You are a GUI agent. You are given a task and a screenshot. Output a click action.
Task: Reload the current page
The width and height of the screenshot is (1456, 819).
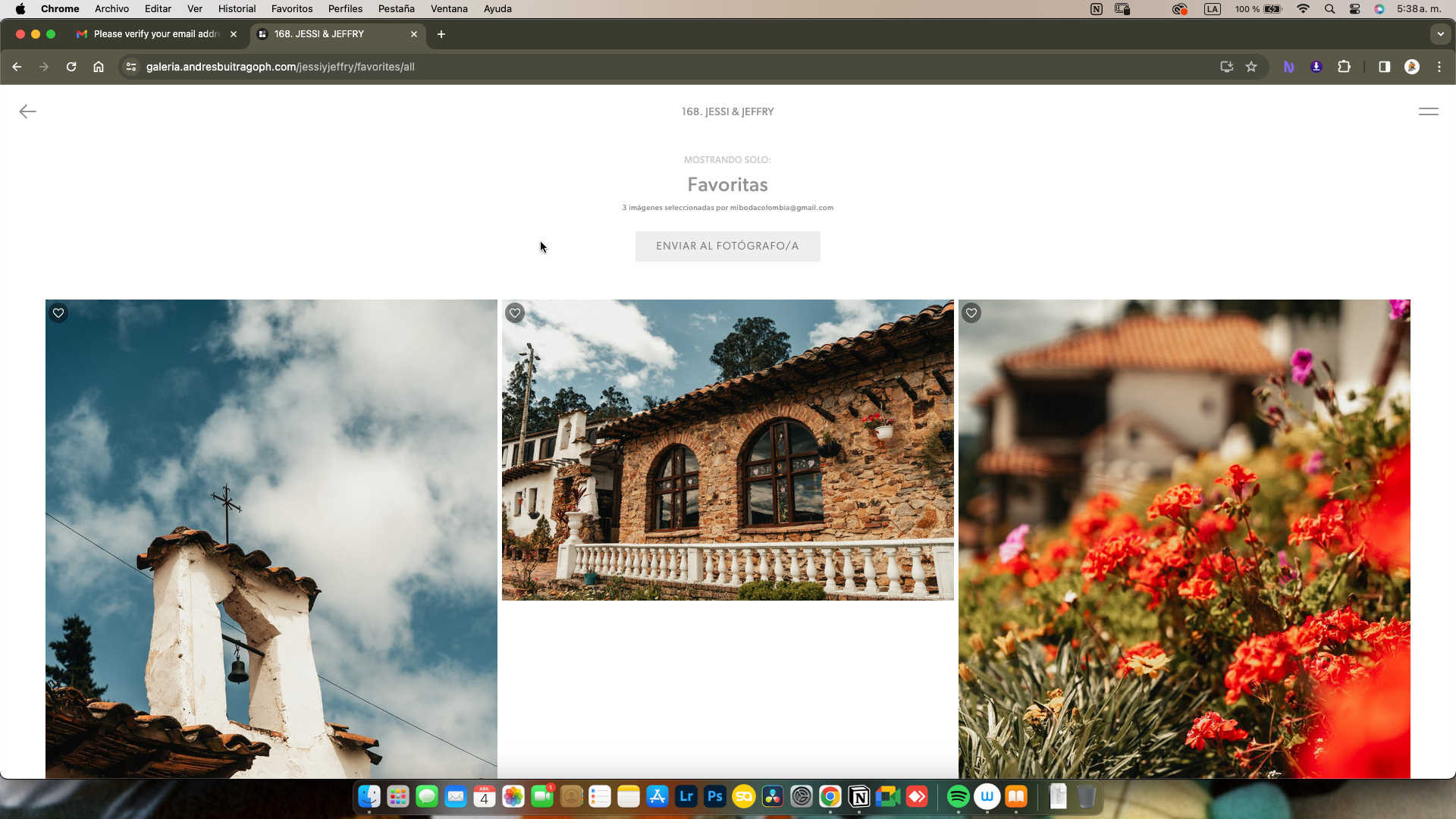click(x=71, y=67)
